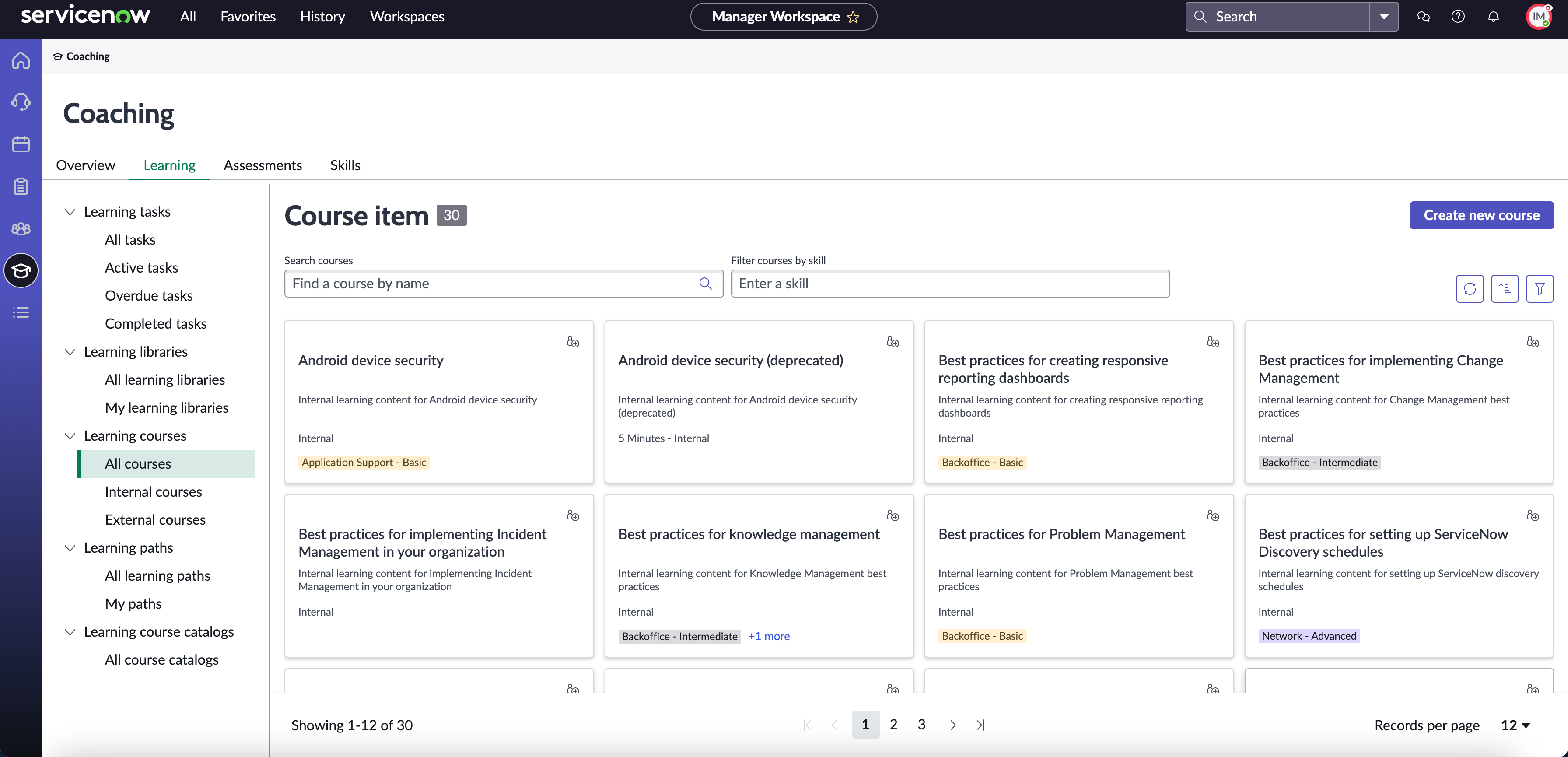
Task: Click assign icon on Change Management card
Action: [x=1533, y=342]
